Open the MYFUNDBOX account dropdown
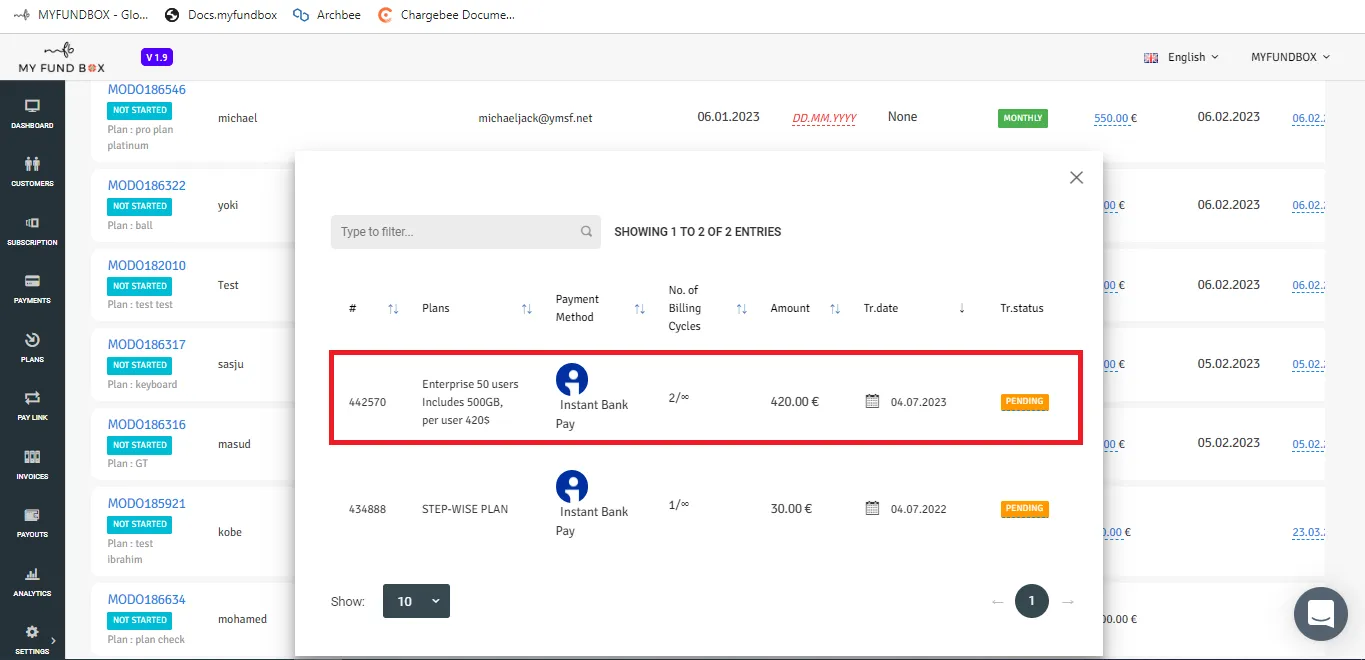 pos(1290,57)
